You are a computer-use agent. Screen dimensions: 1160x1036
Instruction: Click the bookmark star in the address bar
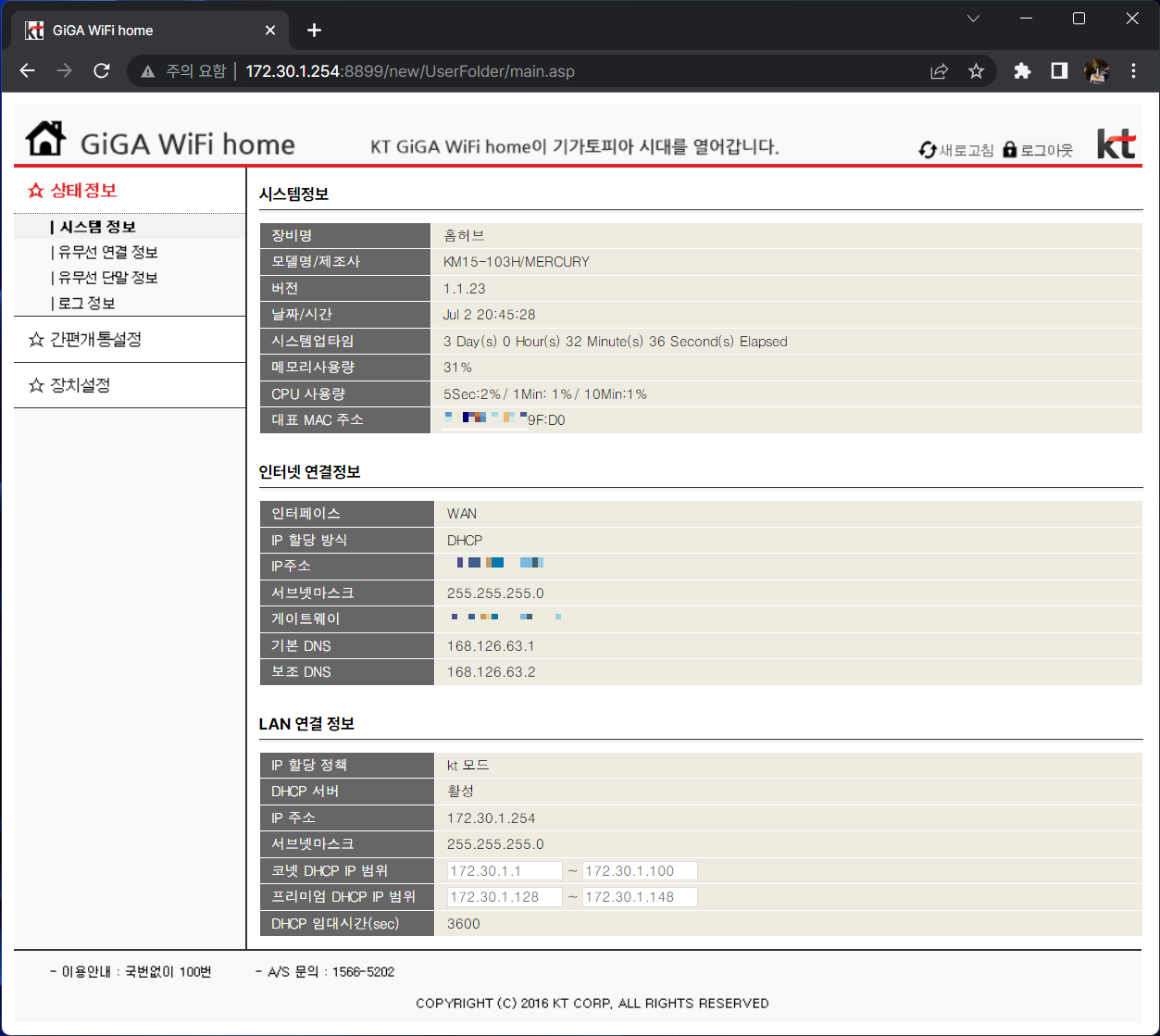[x=976, y=70]
